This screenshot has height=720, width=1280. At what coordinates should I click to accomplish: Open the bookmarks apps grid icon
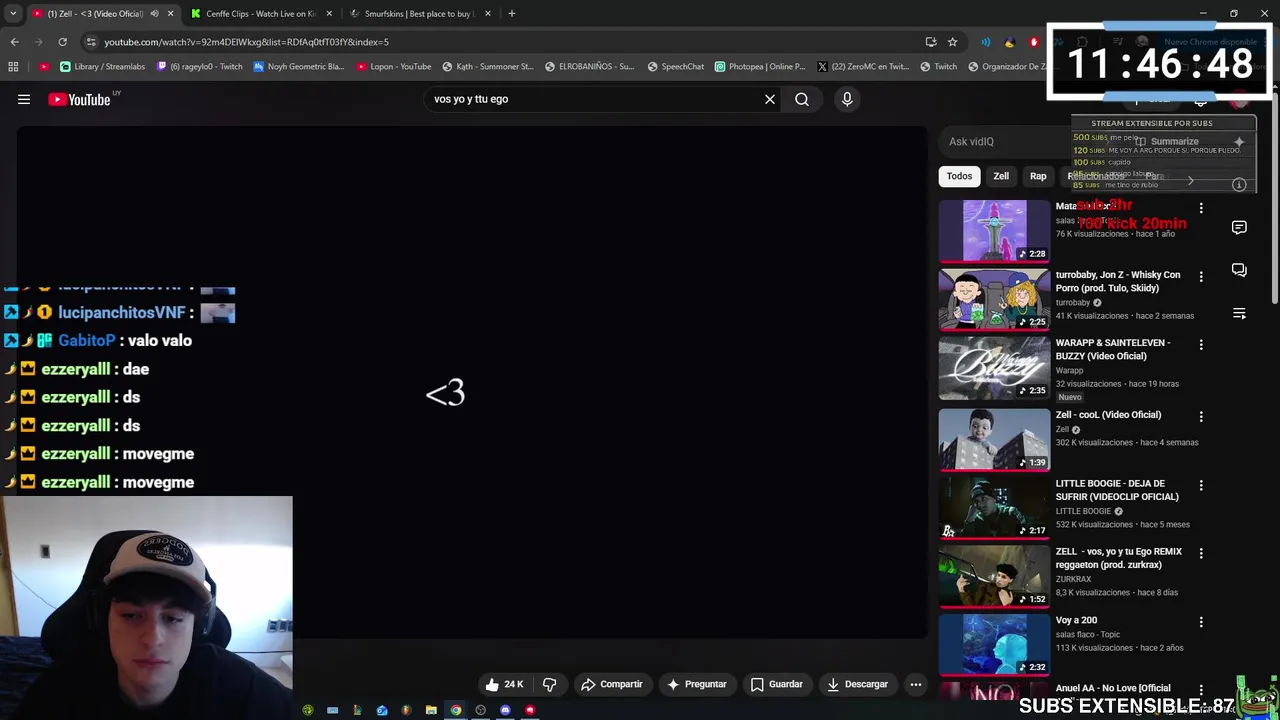[x=13, y=67]
